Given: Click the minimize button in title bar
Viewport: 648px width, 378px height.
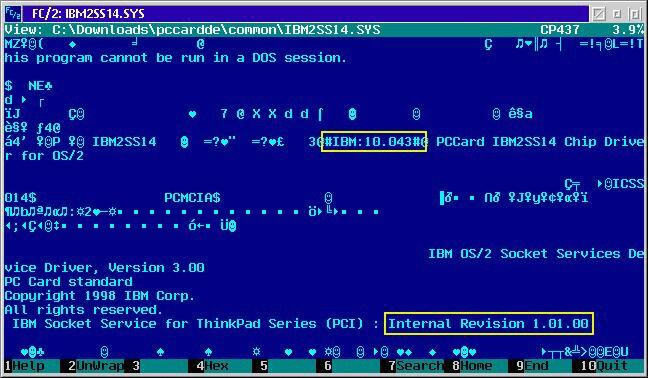Looking at the screenshot, I should click(617, 14).
